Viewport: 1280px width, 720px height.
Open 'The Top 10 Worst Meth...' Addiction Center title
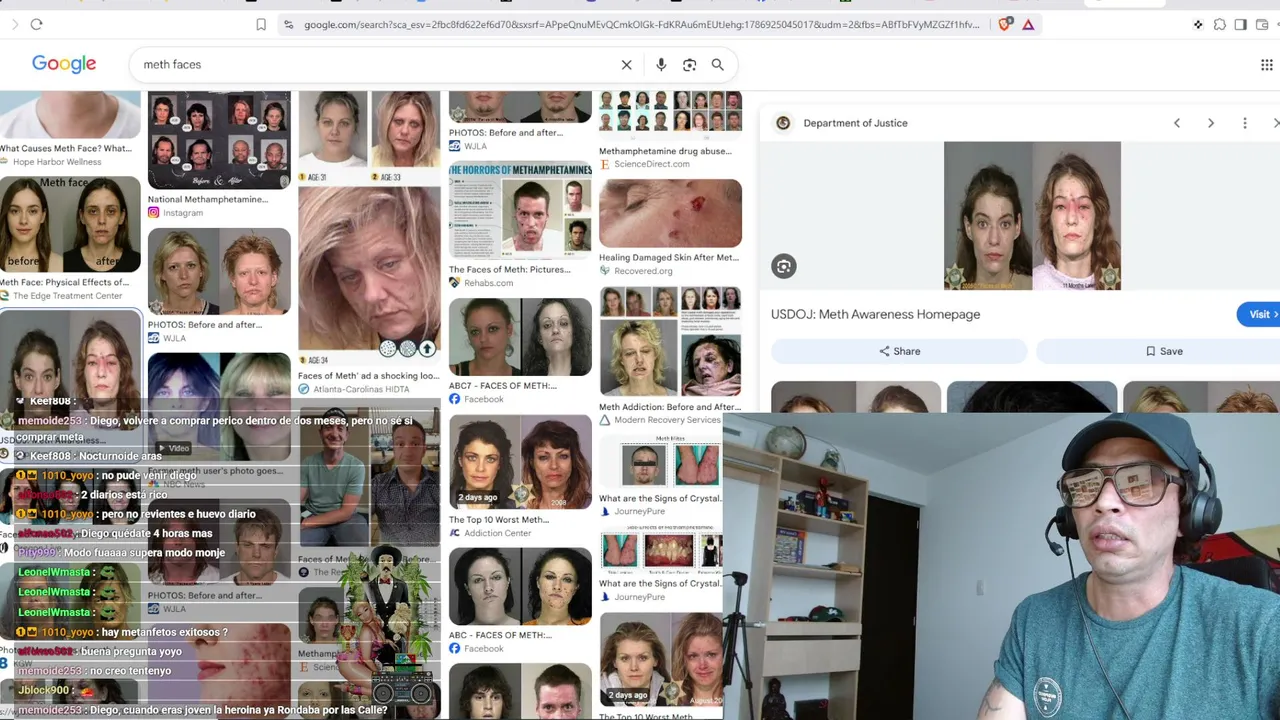click(499, 520)
